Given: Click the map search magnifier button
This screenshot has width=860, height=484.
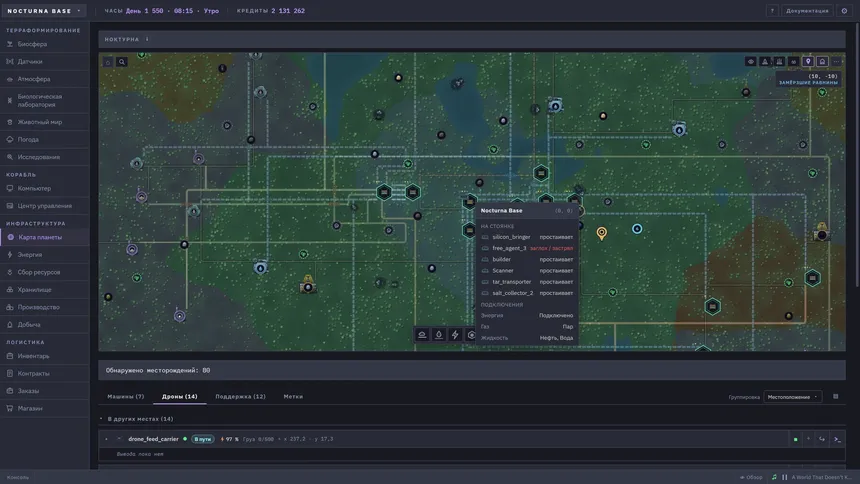Looking at the screenshot, I should tap(122, 62).
